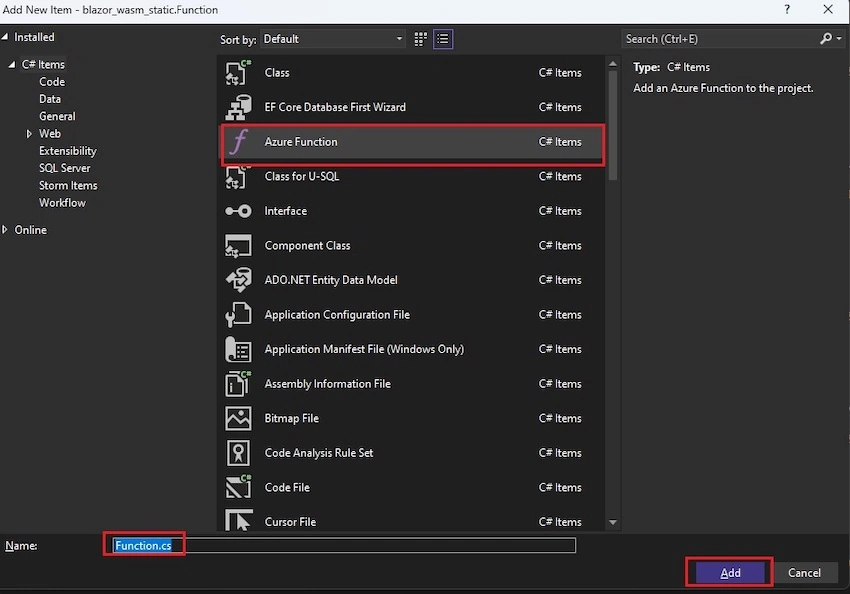
Task: Select "ADO.NET Entity Data Model" text
Action: tap(331, 280)
